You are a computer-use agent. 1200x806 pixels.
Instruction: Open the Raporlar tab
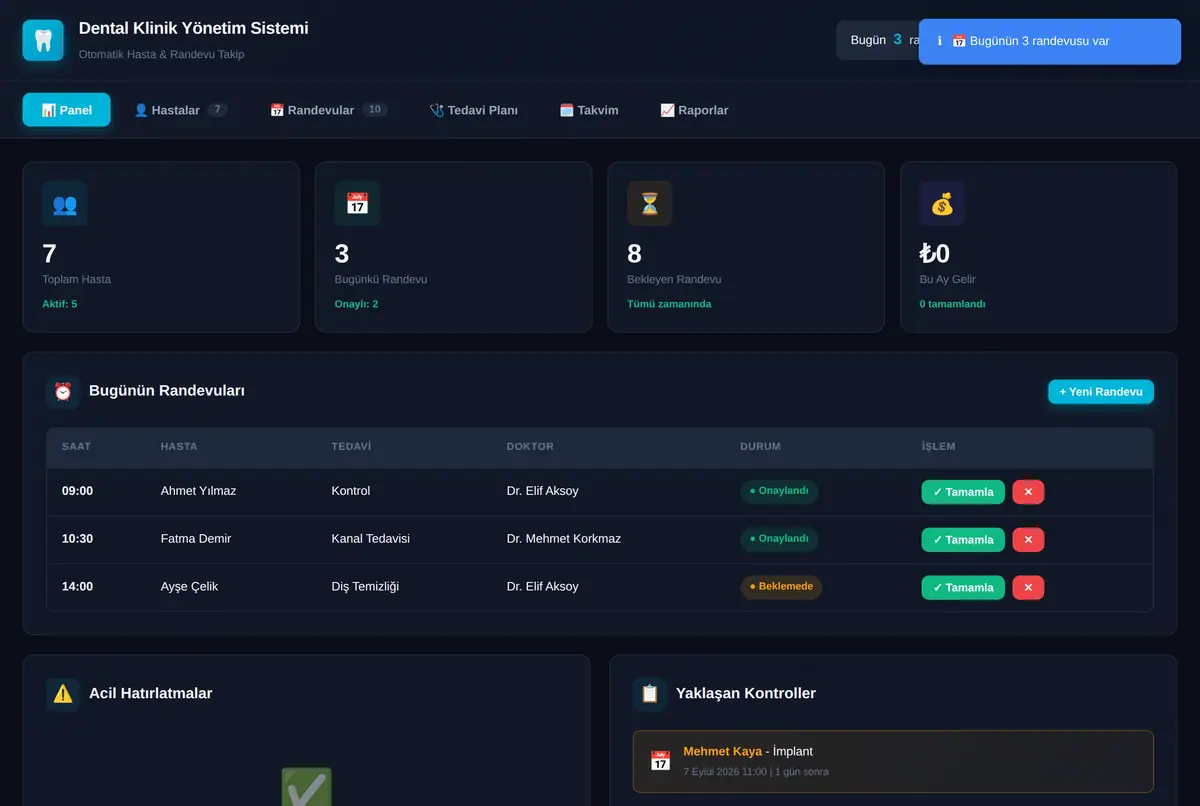tap(694, 110)
